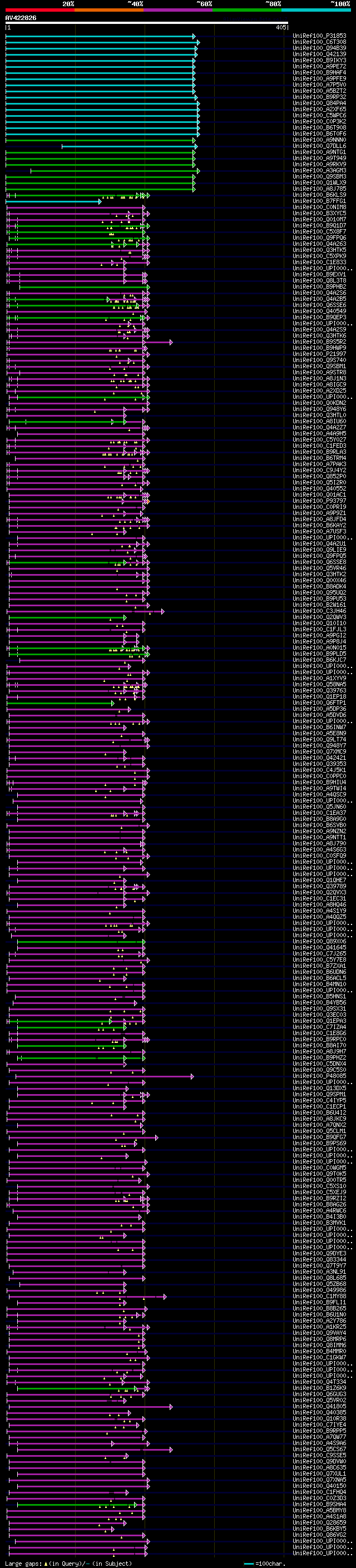Select hit label UniRef100_A9PE72
The image size is (356, 1568).
319,66
